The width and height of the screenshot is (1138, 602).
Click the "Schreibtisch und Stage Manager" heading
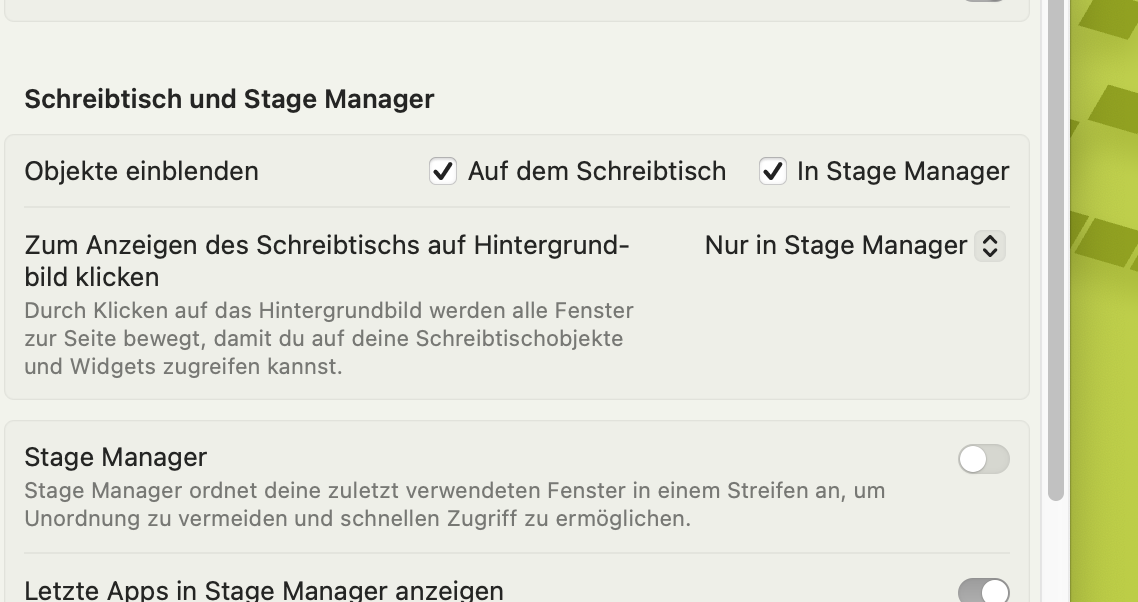pos(229,99)
